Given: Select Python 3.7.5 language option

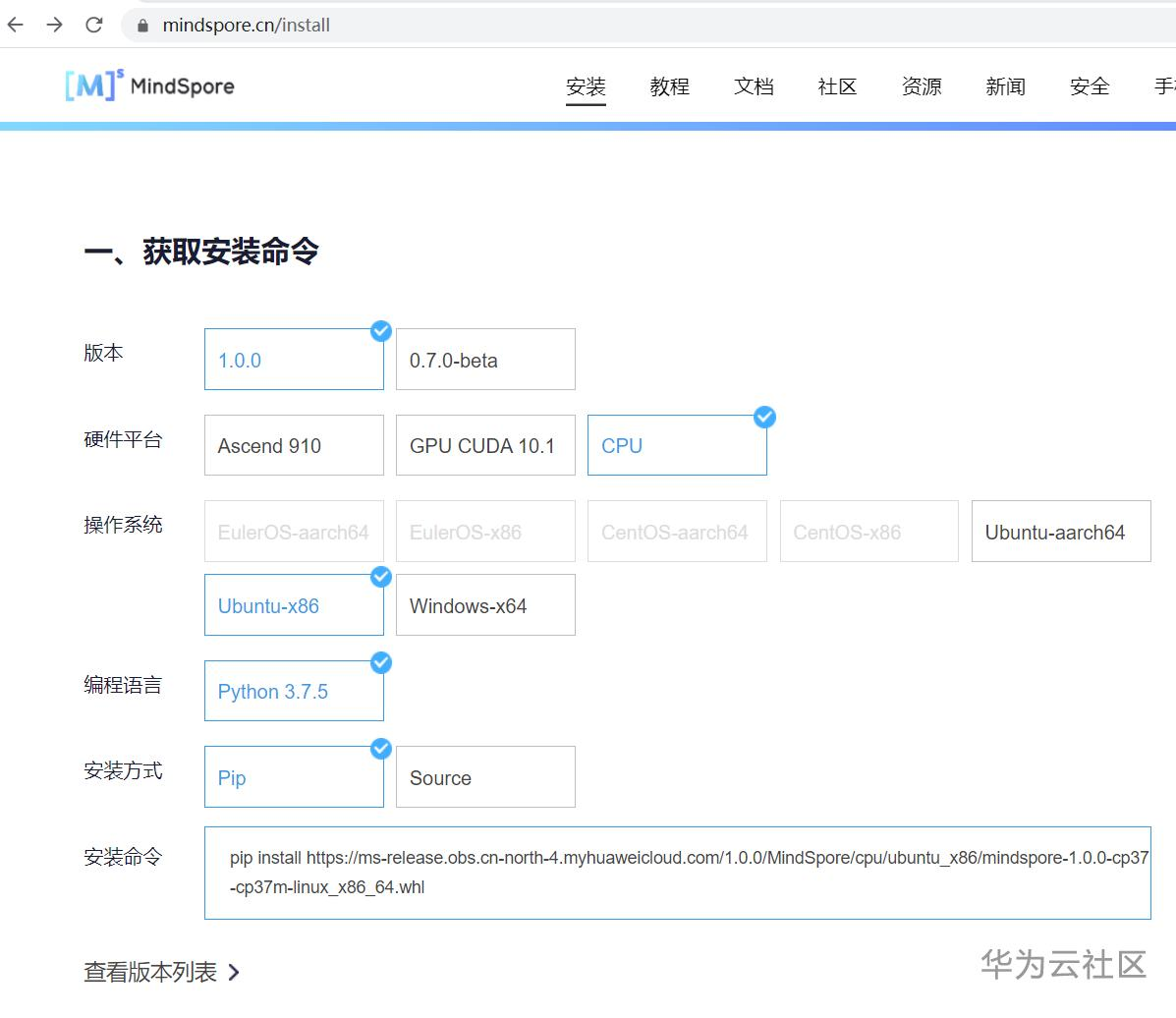Looking at the screenshot, I should point(294,691).
